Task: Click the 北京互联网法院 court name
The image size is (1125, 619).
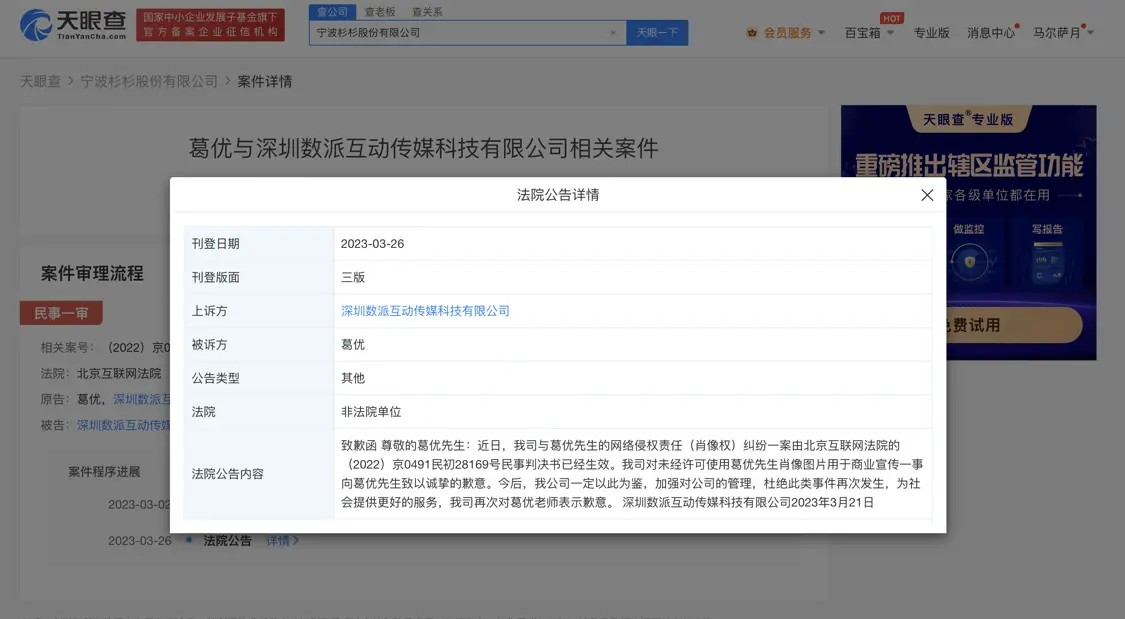Action: pyautogui.click(x=119, y=374)
